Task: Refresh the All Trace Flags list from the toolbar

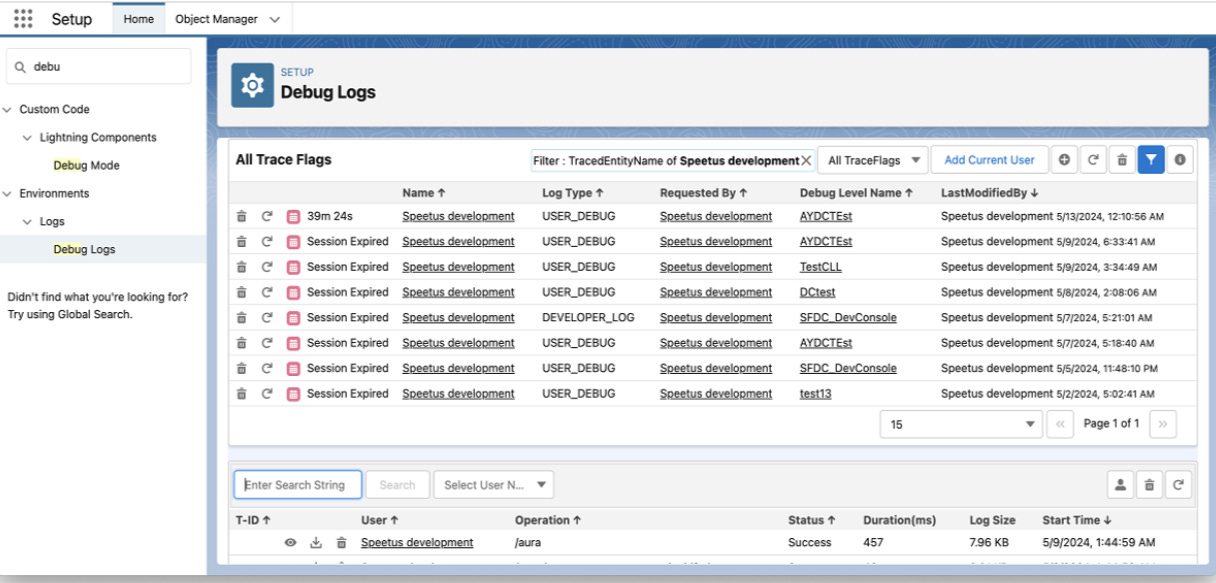Action: [x=1093, y=160]
